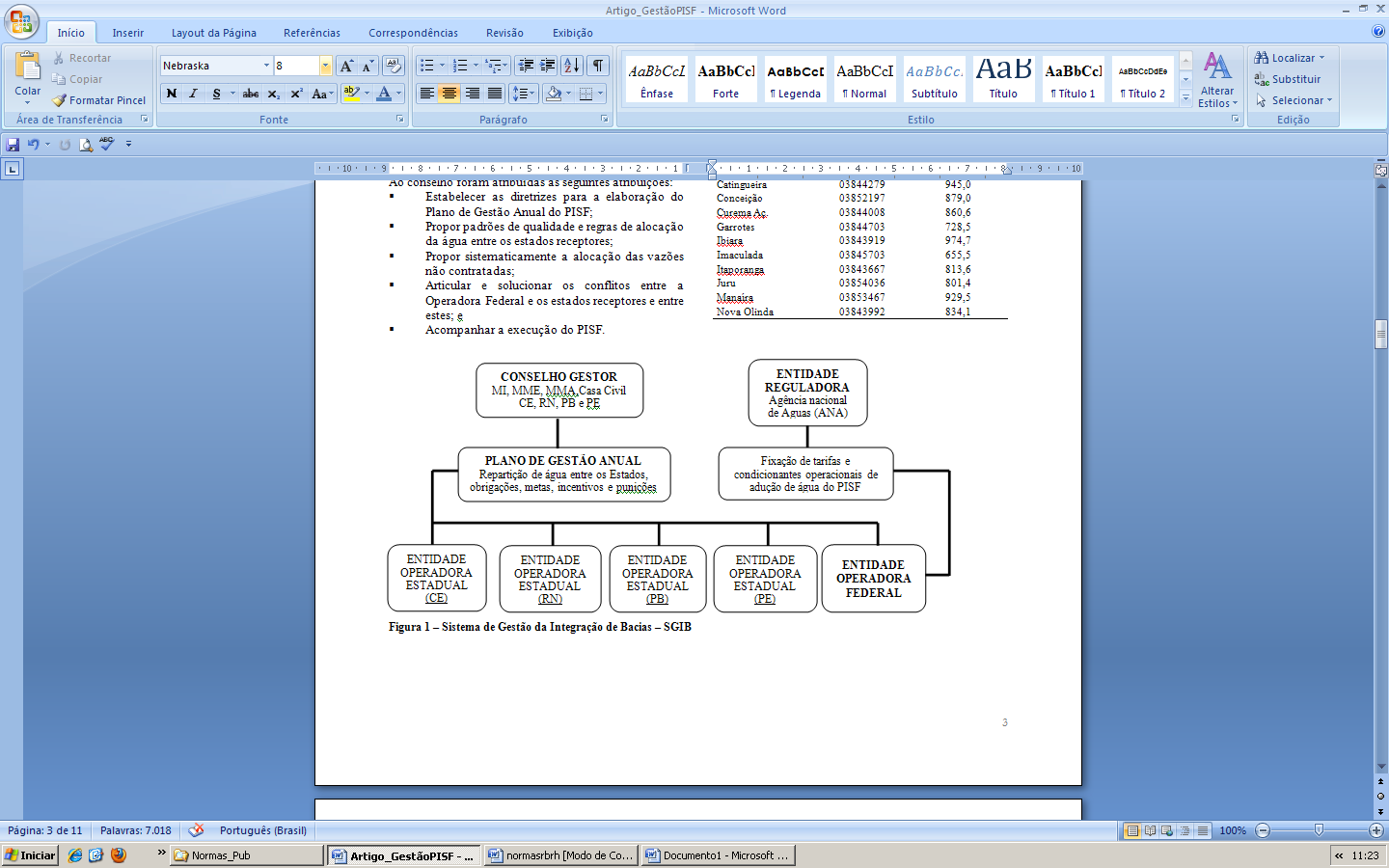This screenshot has width=1389, height=868.
Task: Click the Localizar binoculars find button
Action: [x=1290, y=58]
